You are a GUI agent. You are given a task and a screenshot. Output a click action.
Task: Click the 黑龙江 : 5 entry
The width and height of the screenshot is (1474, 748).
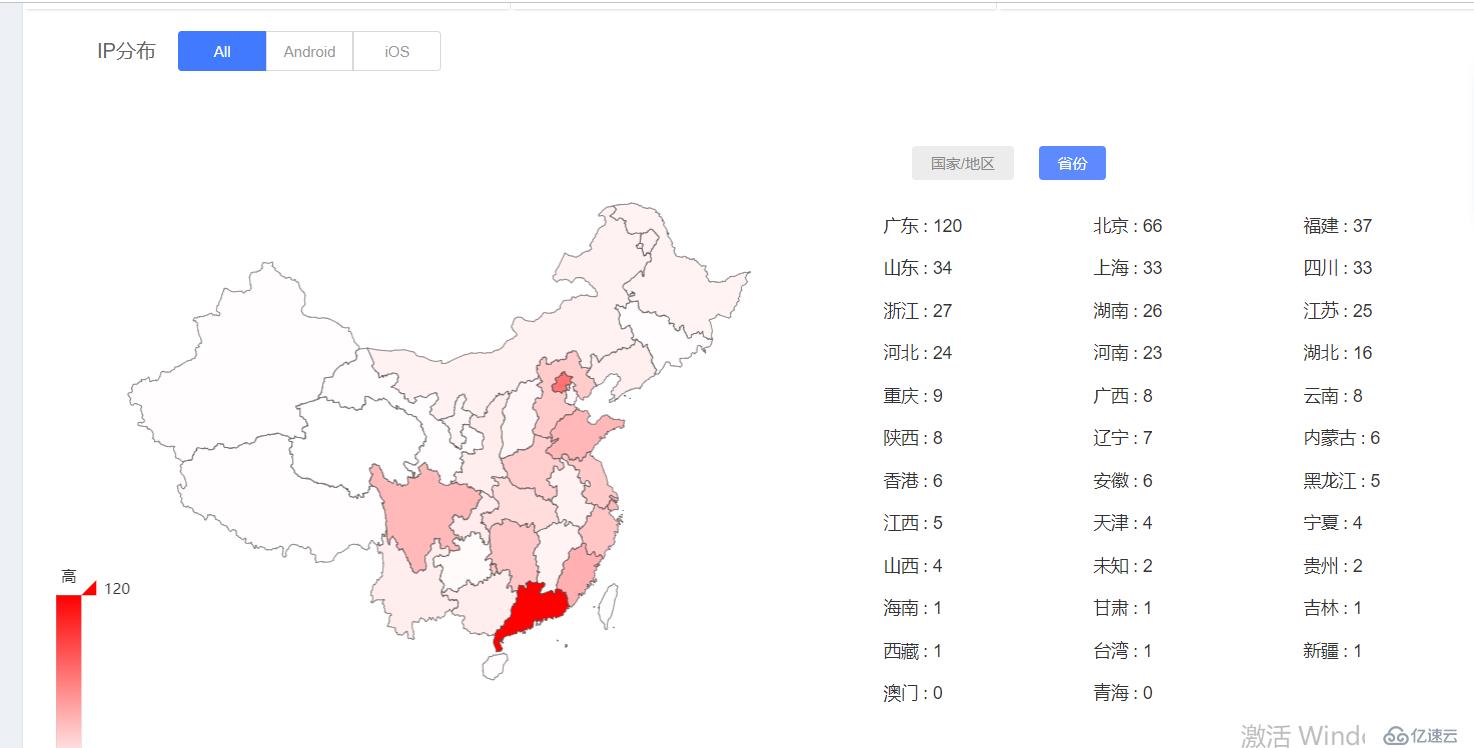pos(1342,481)
